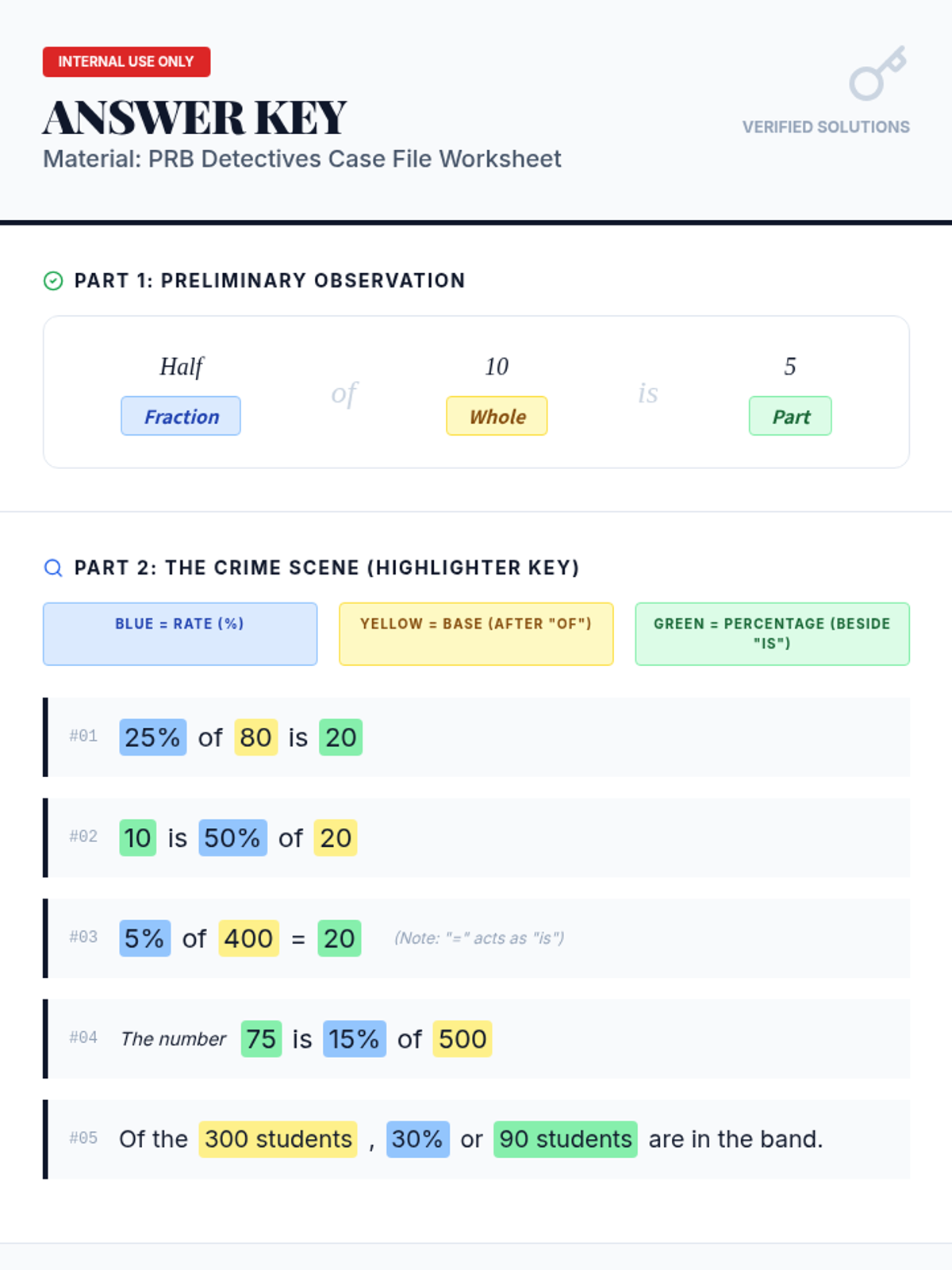
Task: Click the yellow 300 students highlight
Action: (x=278, y=1140)
